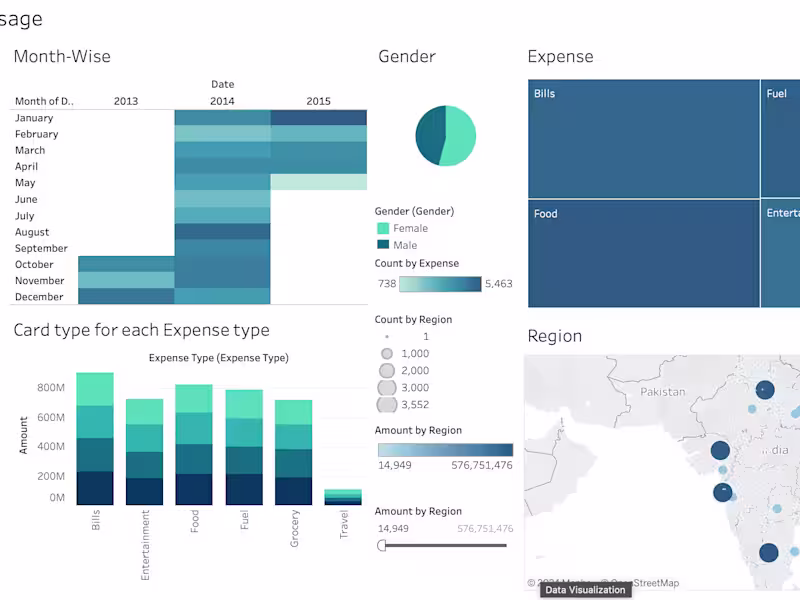Screen dimensions: 800x600
Task: Select the Fuel tile in Expense treemap
Action: (781, 138)
